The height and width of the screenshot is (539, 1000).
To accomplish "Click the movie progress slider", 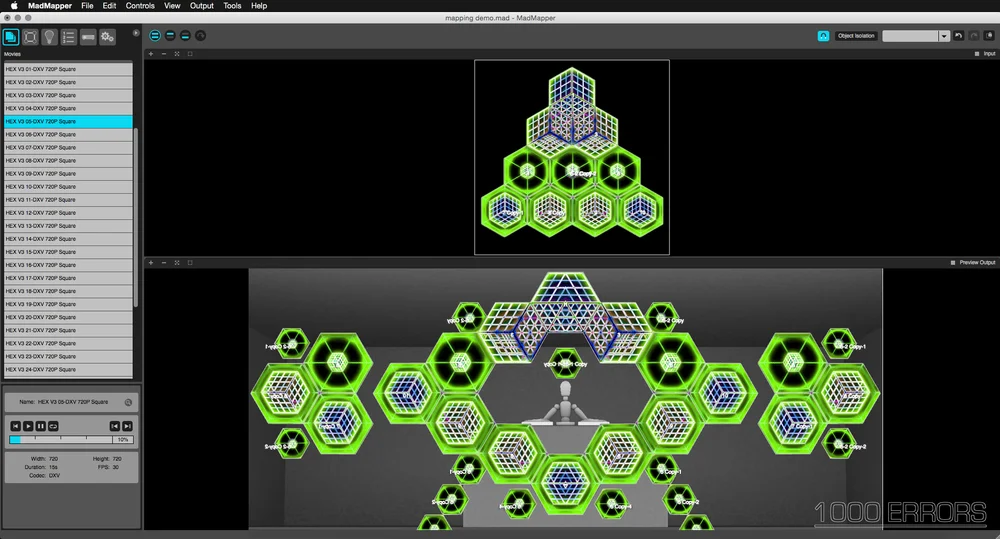I will point(61,439).
